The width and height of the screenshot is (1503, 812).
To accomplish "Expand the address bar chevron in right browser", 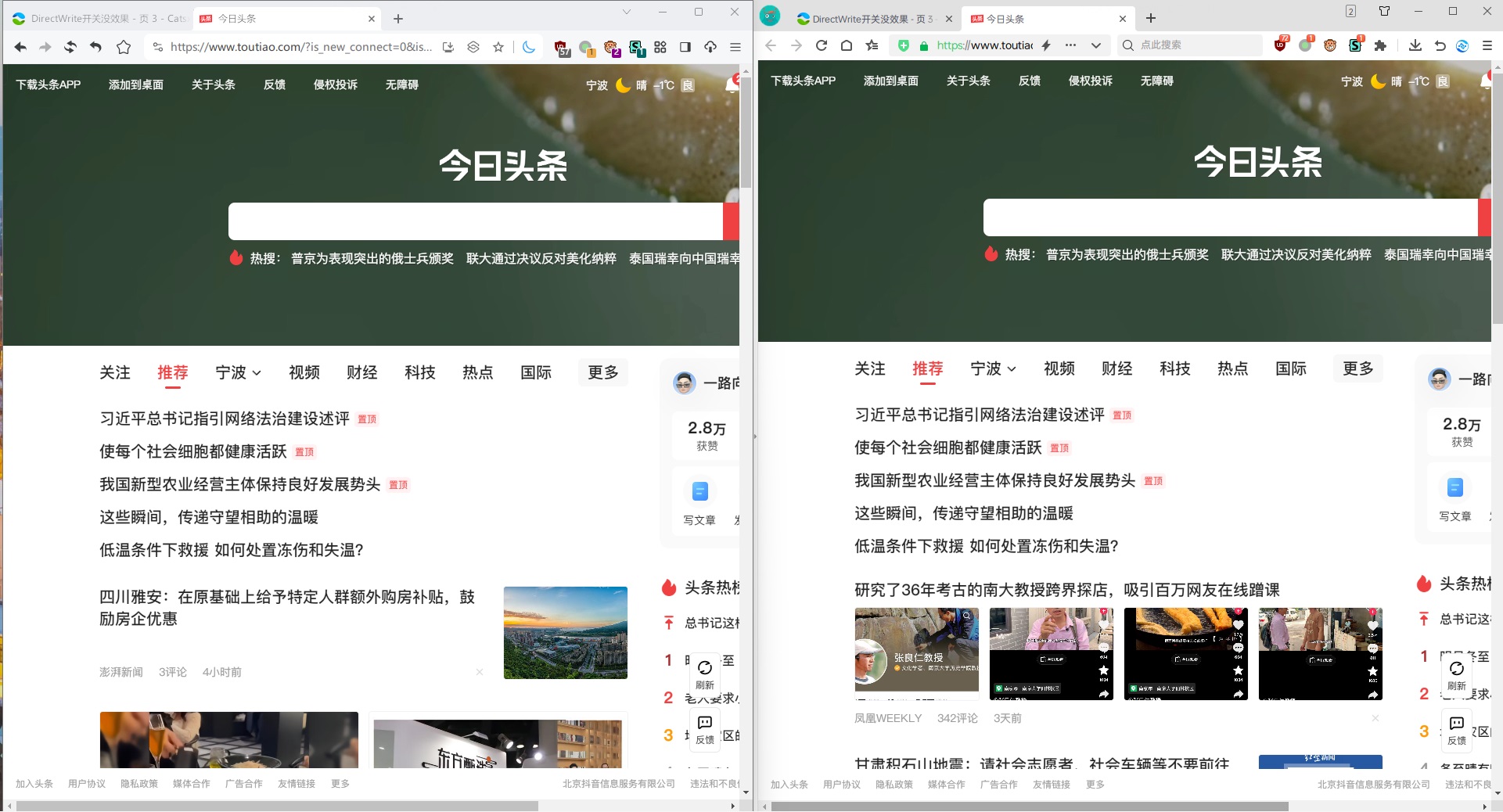I will [1095, 45].
